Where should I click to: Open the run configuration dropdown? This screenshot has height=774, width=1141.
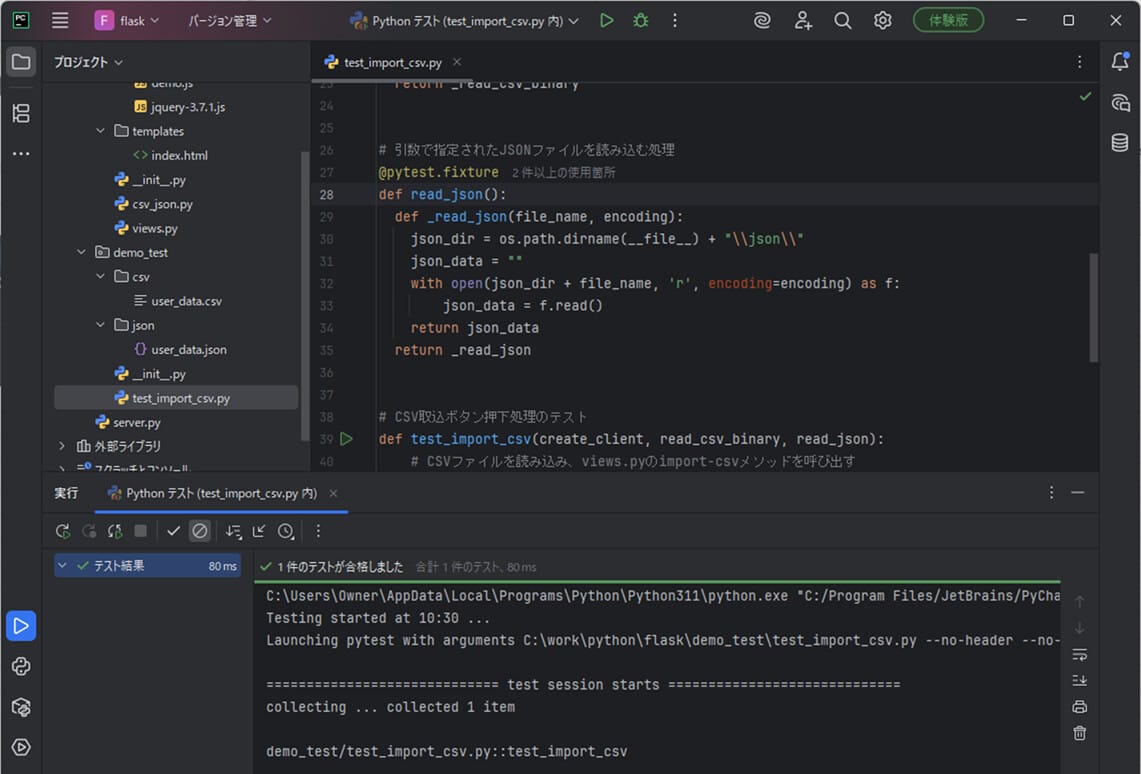(465, 21)
